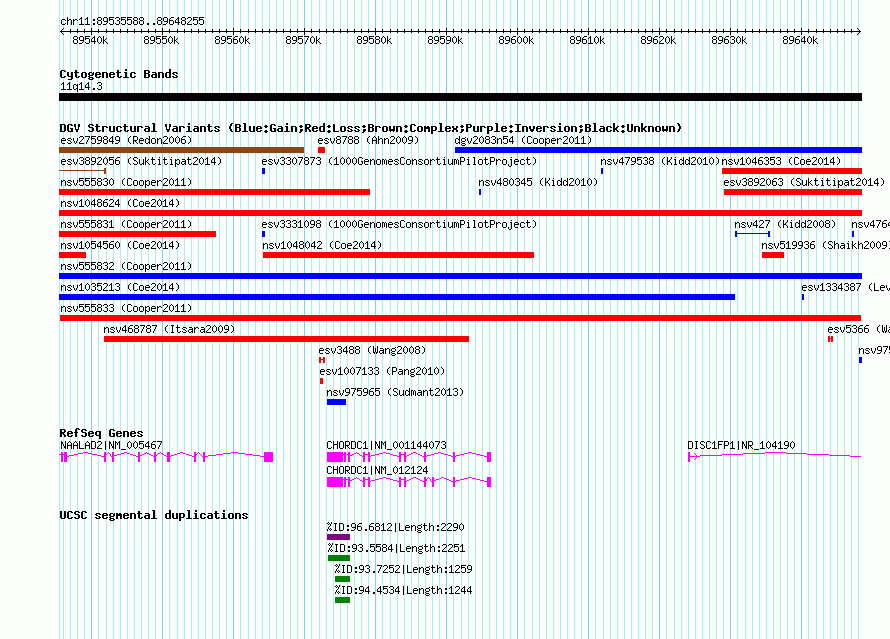Viewport: 890px width, 639px height.
Task: Click esv3892063 (Suktitipat2014) label
Action: [x=804, y=182]
